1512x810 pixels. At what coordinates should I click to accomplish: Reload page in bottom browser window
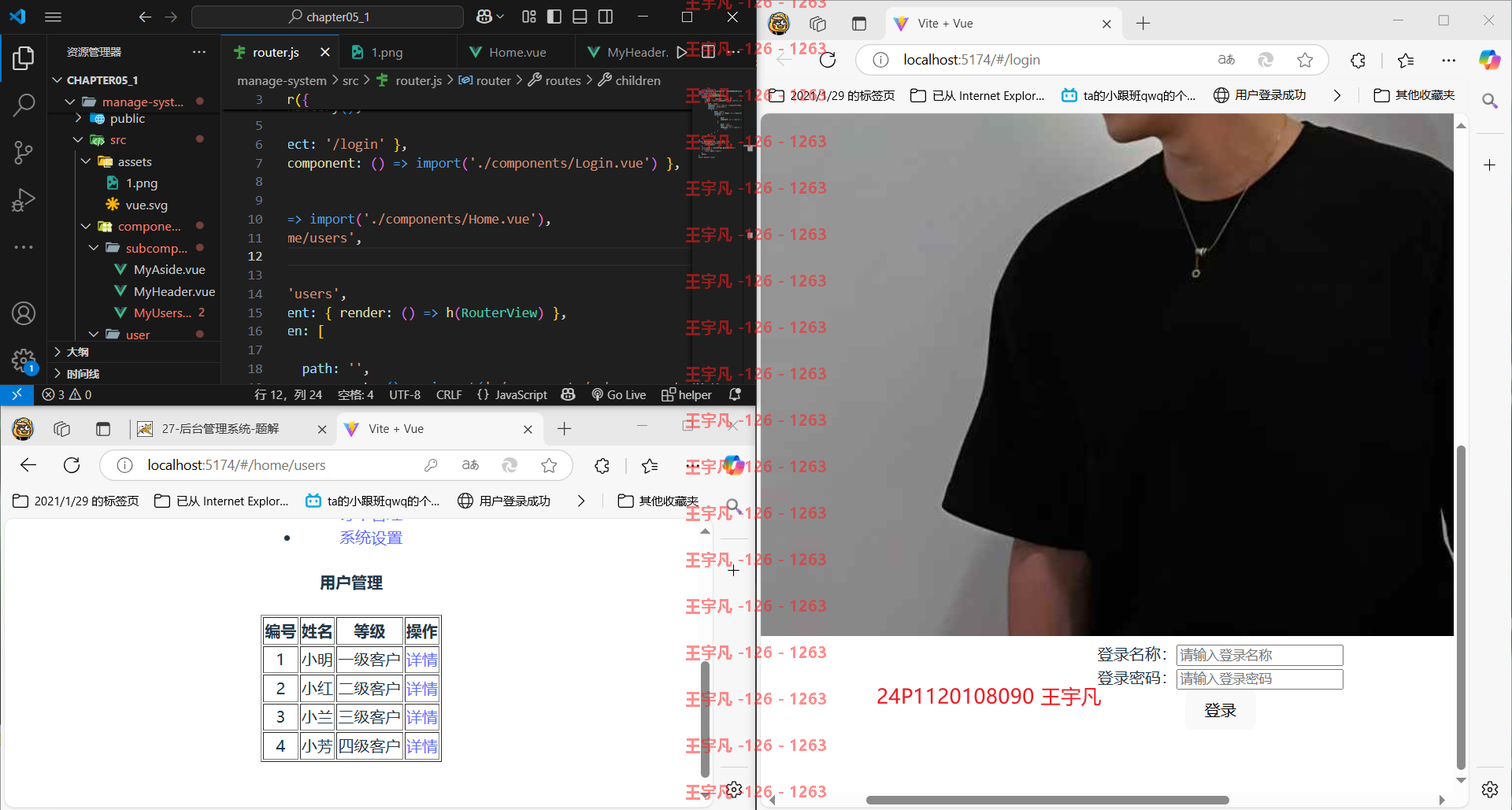pyautogui.click(x=72, y=465)
